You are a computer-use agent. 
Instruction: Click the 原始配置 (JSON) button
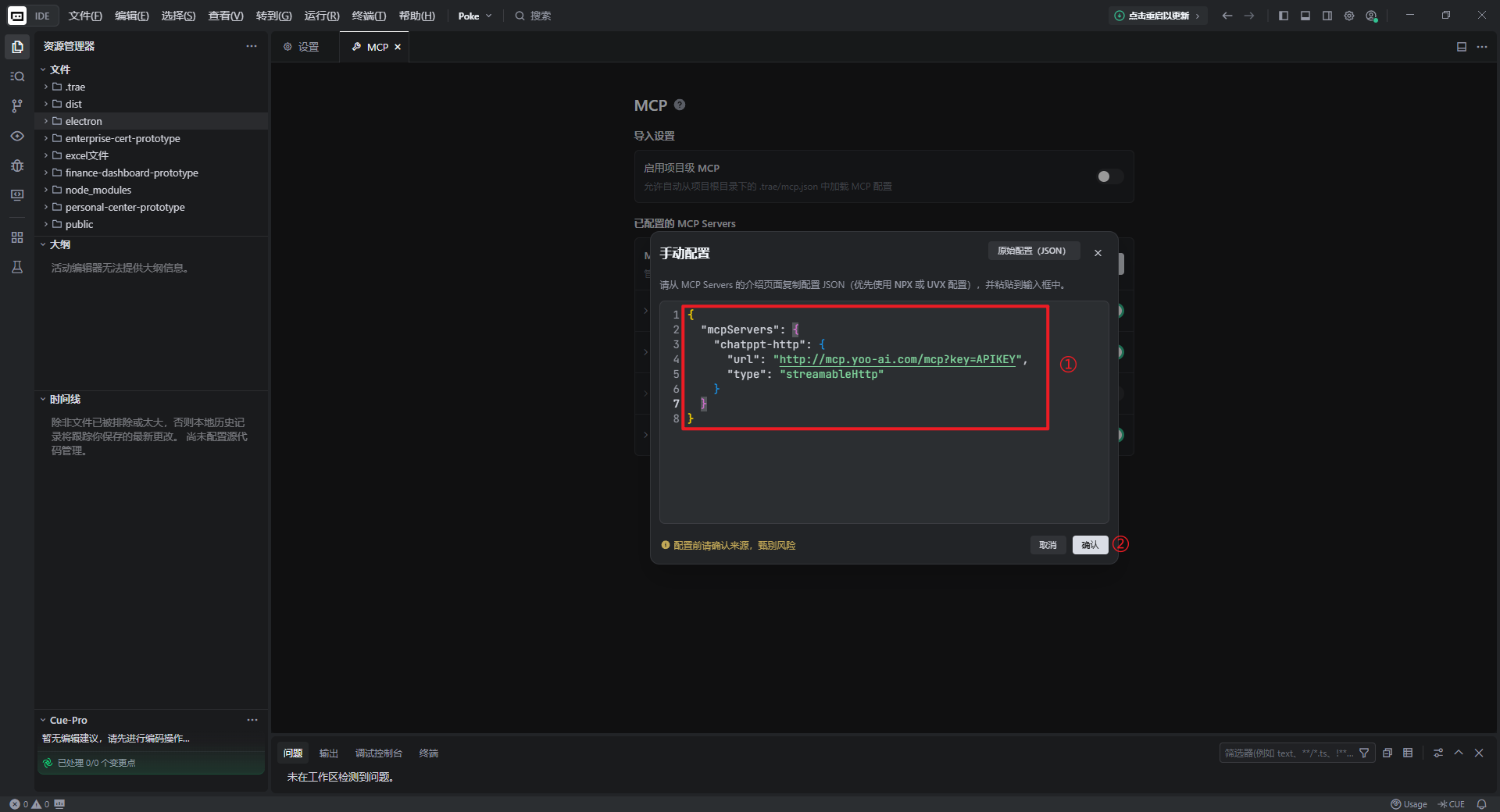1031,251
